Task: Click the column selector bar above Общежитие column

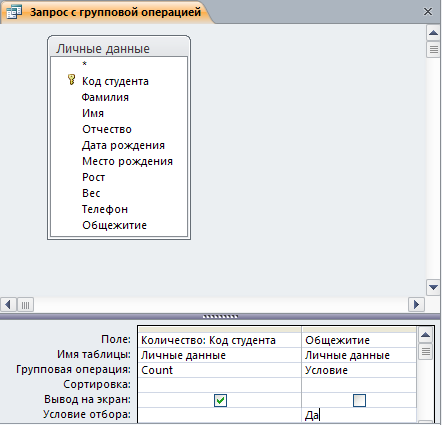Action: tap(359, 329)
